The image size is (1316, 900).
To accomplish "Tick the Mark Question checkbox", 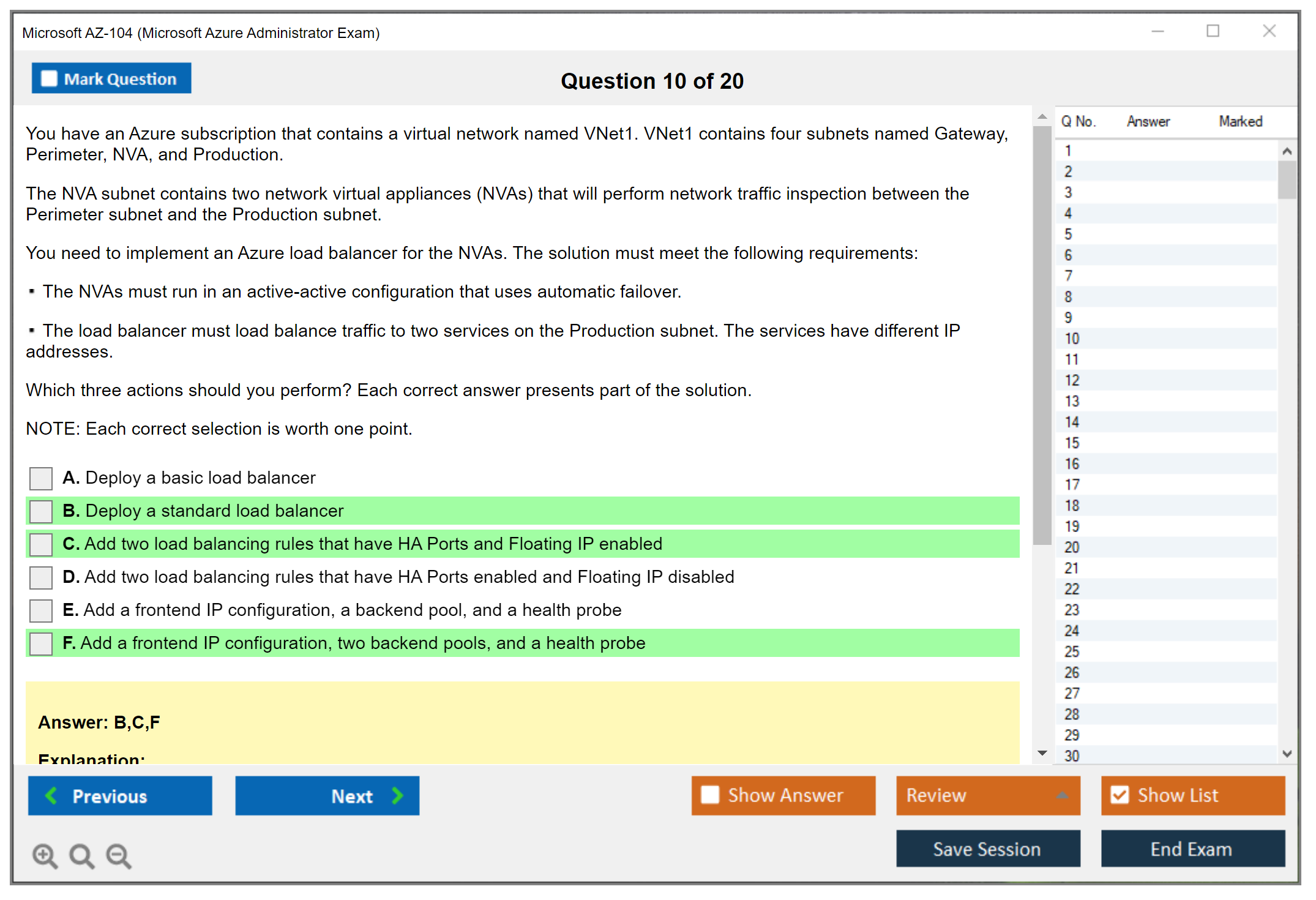I will coord(49,78).
